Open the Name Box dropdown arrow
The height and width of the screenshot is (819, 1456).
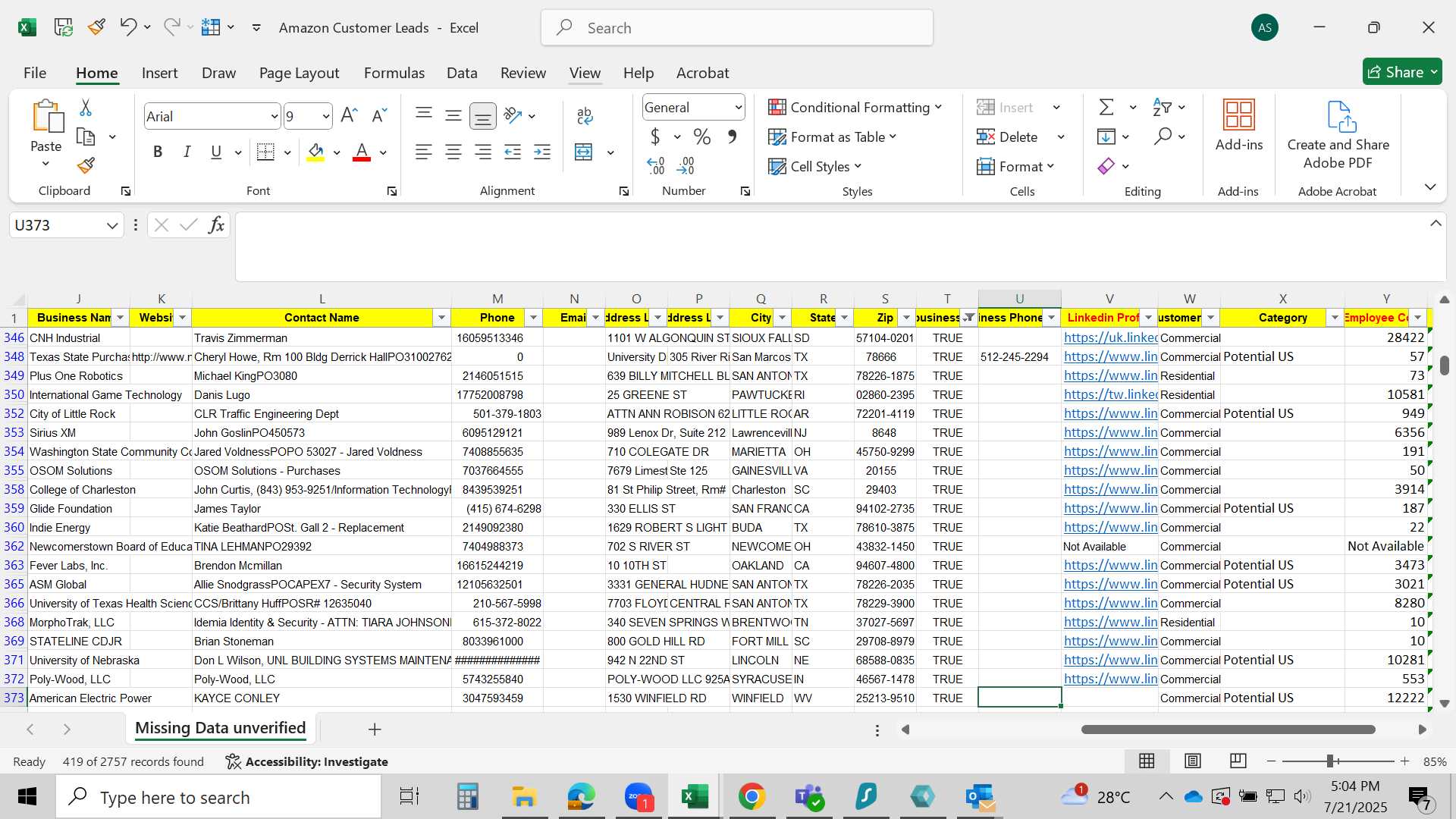tap(112, 225)
